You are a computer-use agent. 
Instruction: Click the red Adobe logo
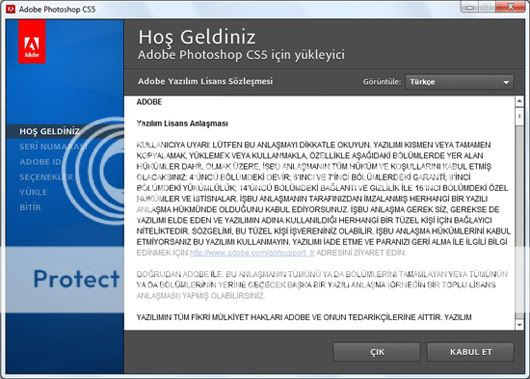coord(32,42)
